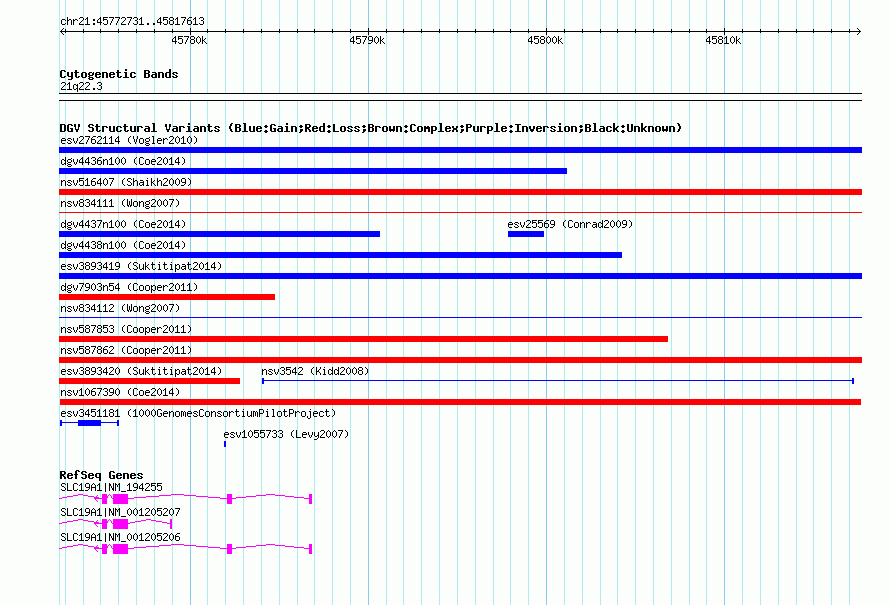Image resolution: width=890 pixels, height=605 pixels.
Task: Click the nsv3542 (Kidd2008) label
Action: click(x=315, y=371)
